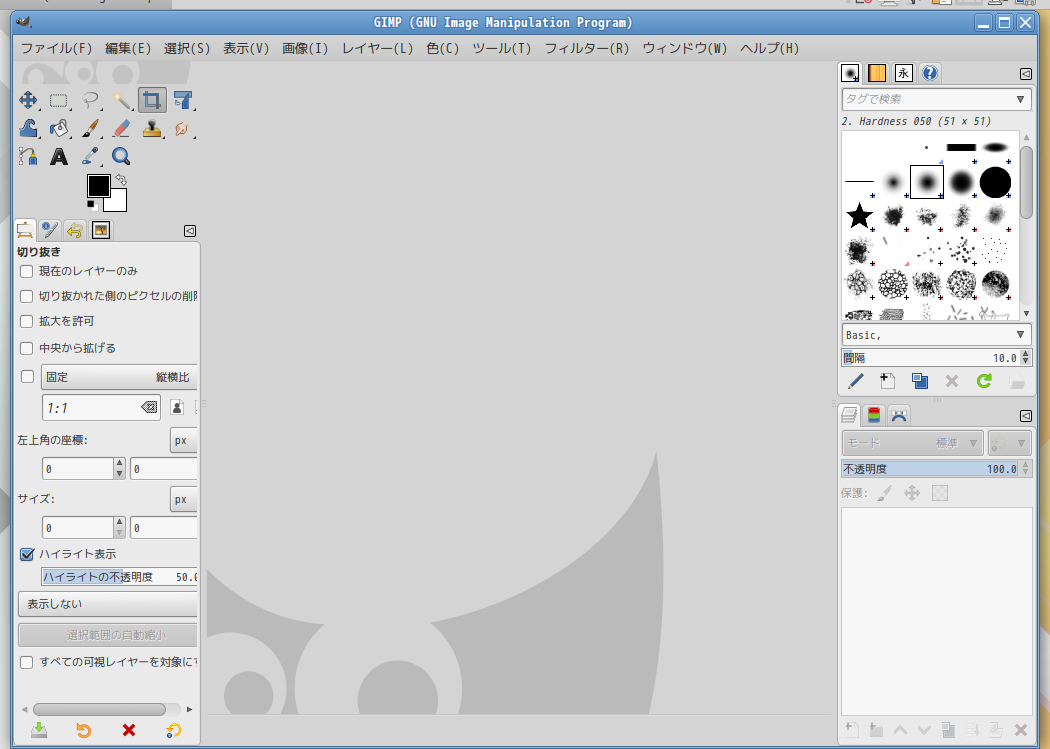1050x749 pixels.
Task: Select the Smudge tool
Action: coord(182,128)
